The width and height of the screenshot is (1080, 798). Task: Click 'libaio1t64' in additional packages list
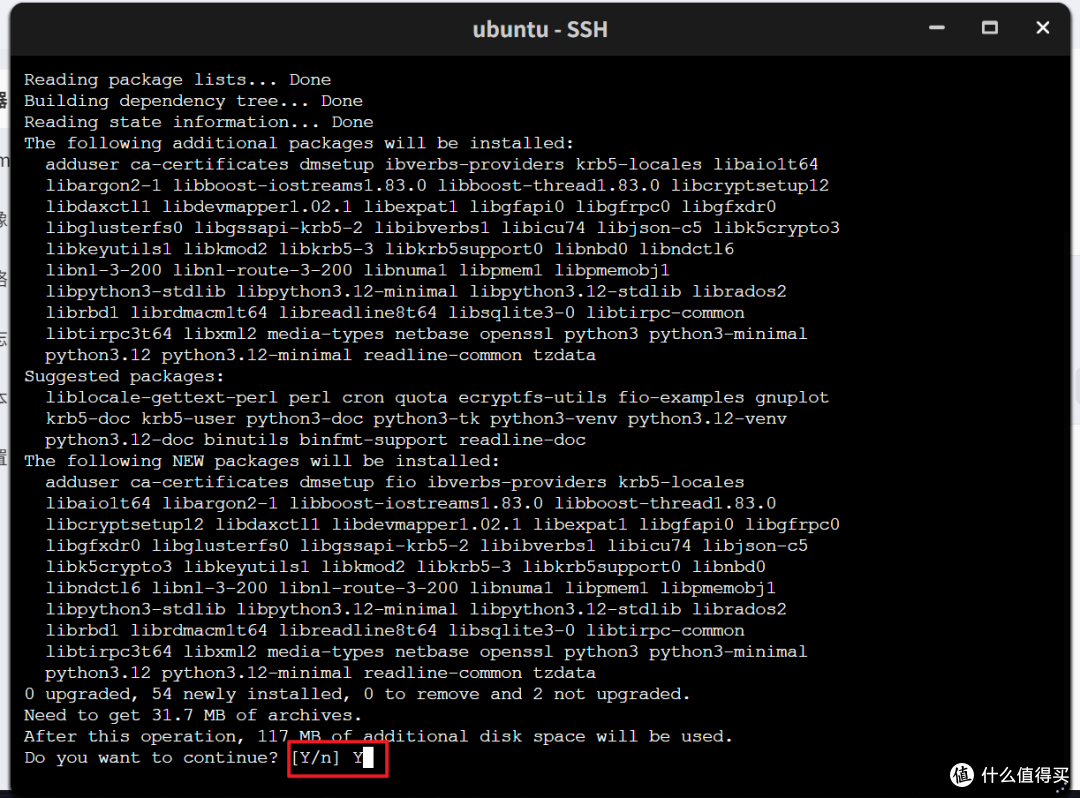pyautogui.click(x=766, y=165)
